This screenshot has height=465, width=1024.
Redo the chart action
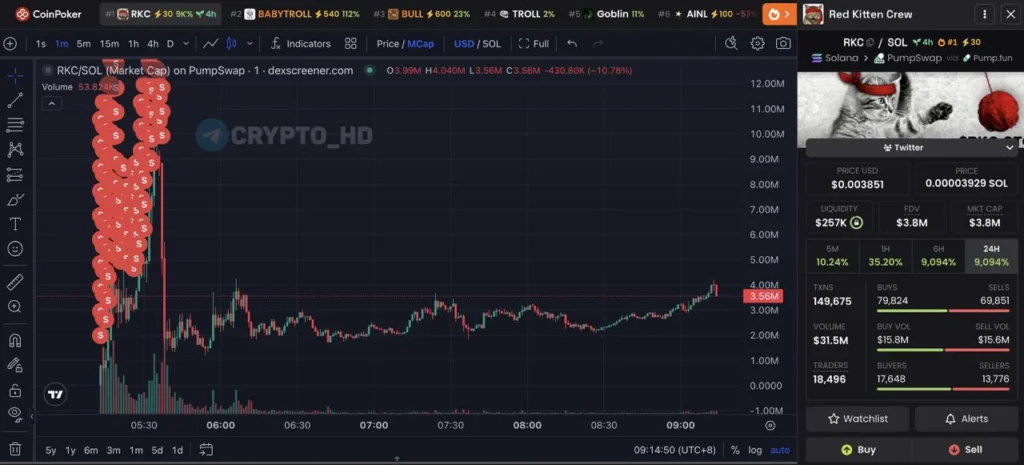click(x=598, y=44)
